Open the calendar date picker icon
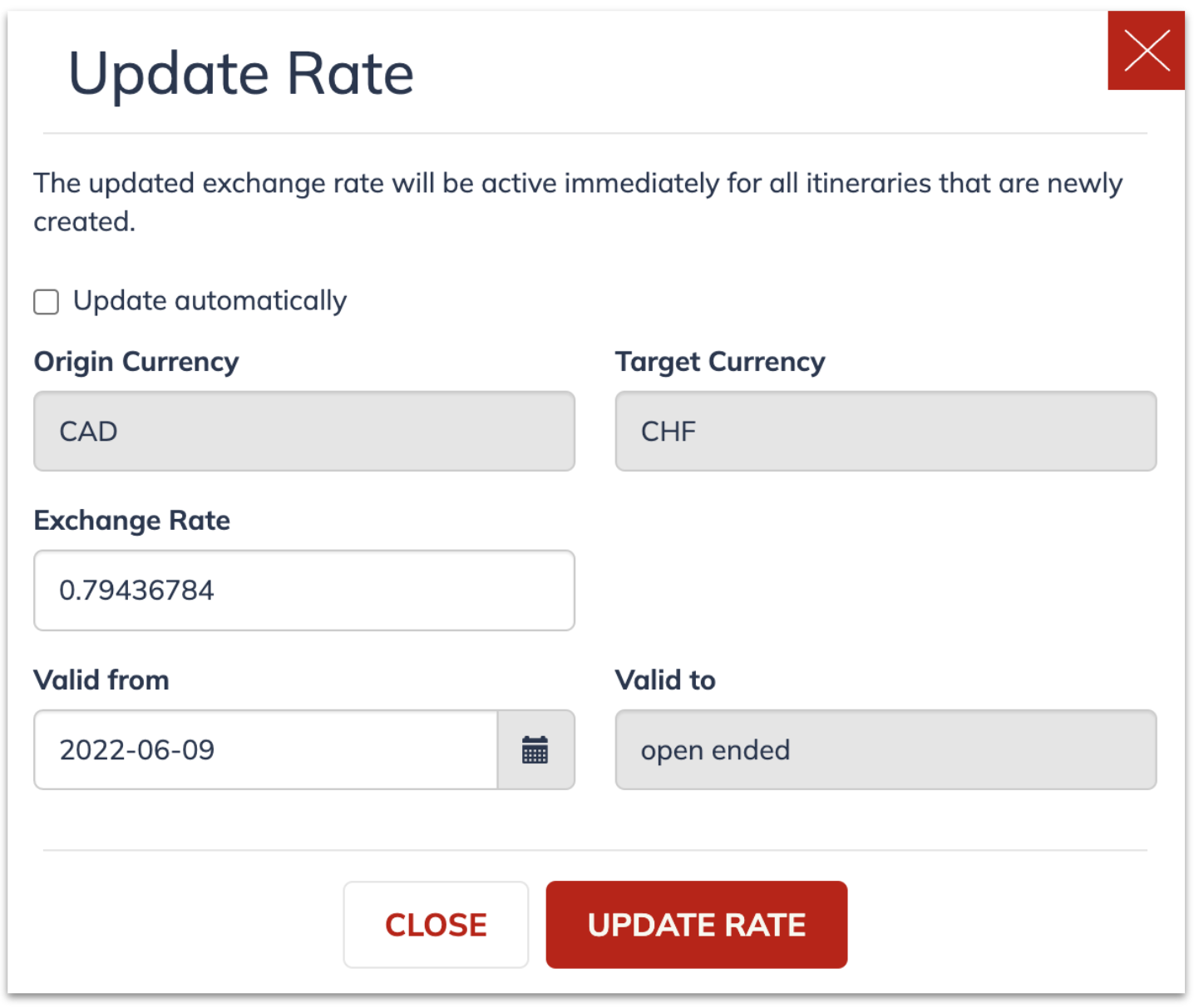1194x1008 pixels. pyautogui.click(x=535, y=749)
